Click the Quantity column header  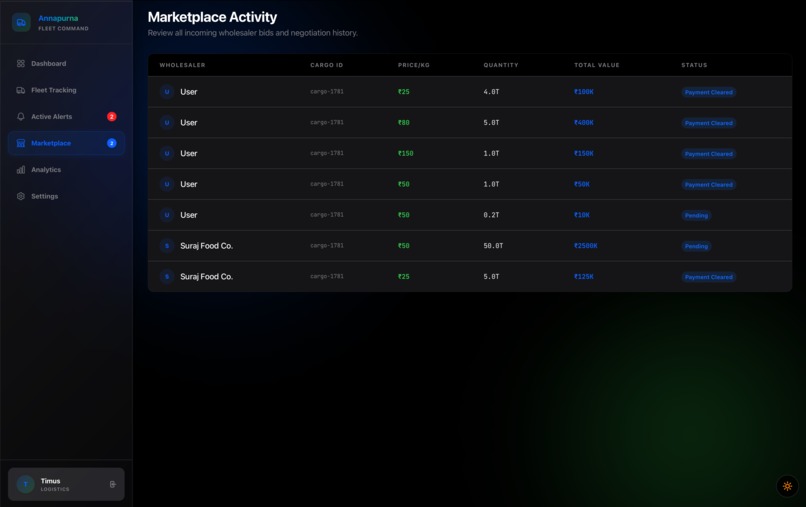click(501, 65)
